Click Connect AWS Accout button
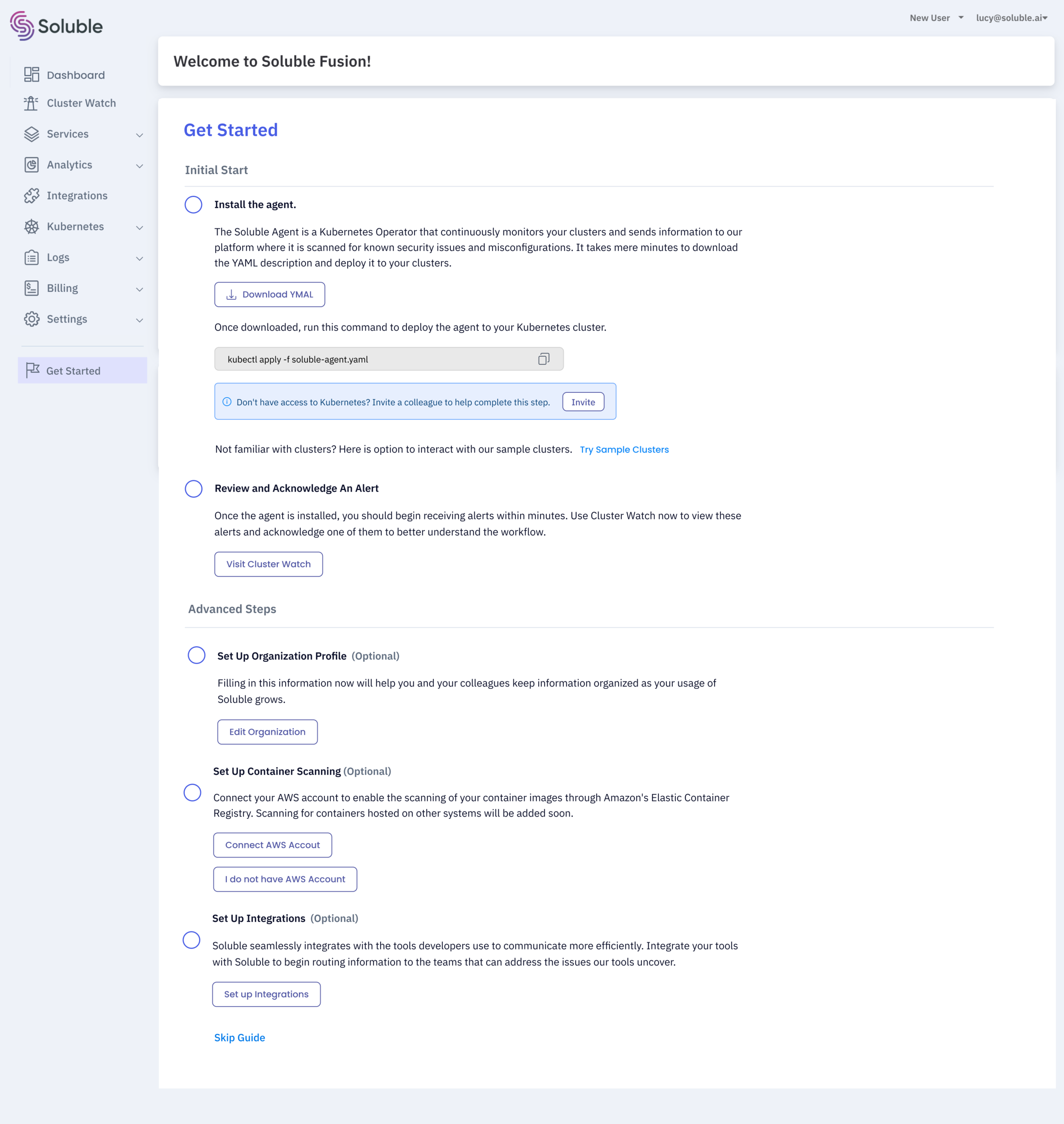This screenshot has width=1064, height=1124. (x=272, y=845)
